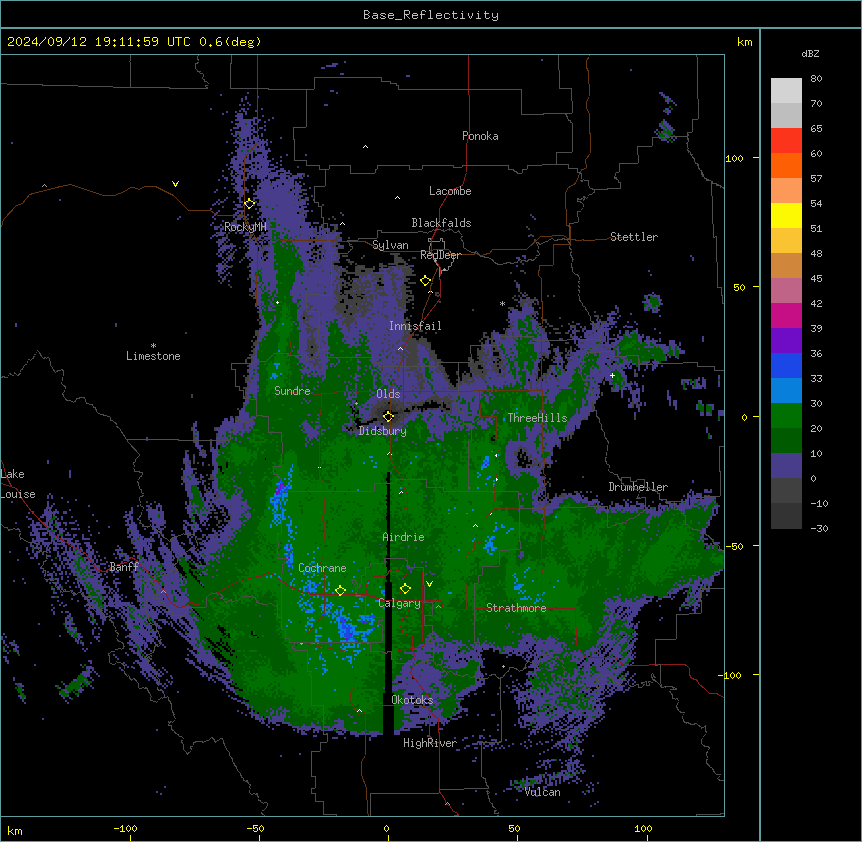Select the orange 57-60 dBZ legend swatch

[x=786, y=165]
